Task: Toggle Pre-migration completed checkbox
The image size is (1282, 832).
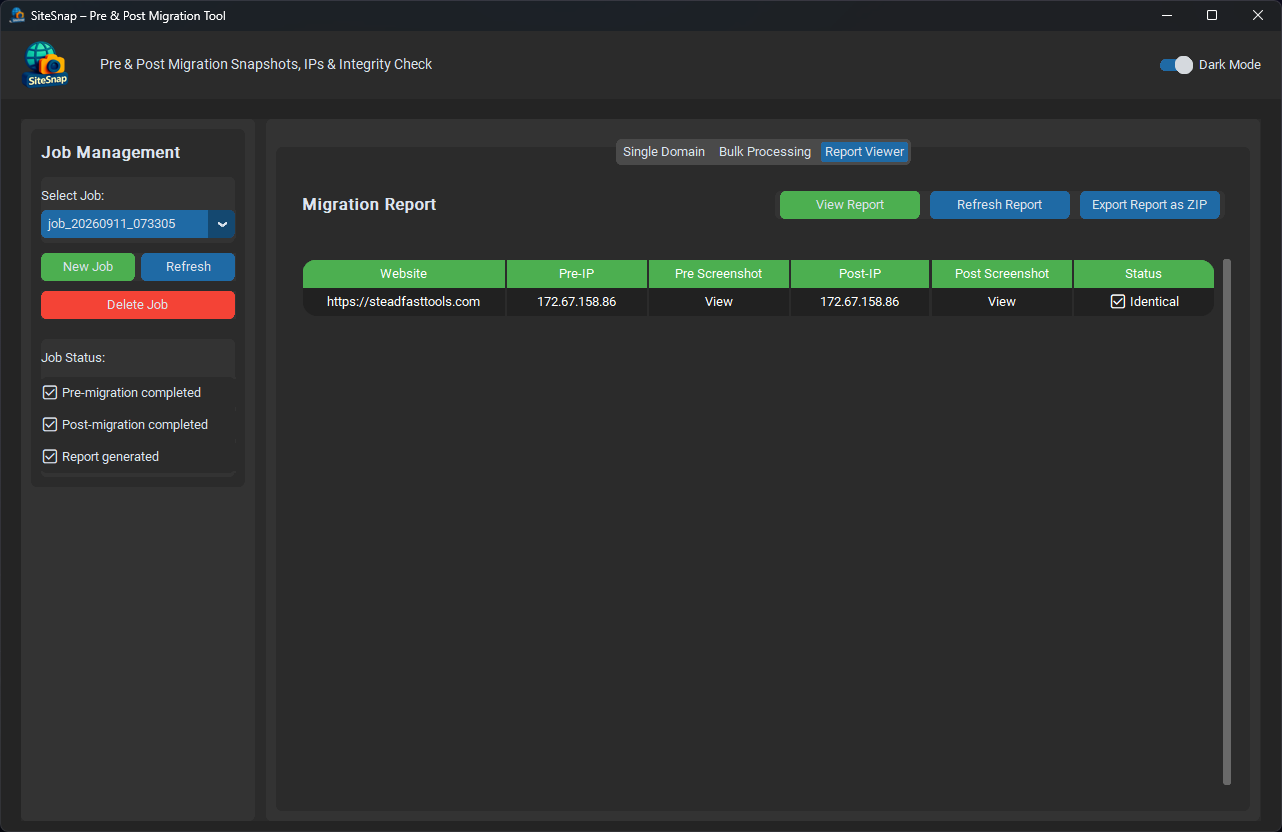Action: pos(50,393)
